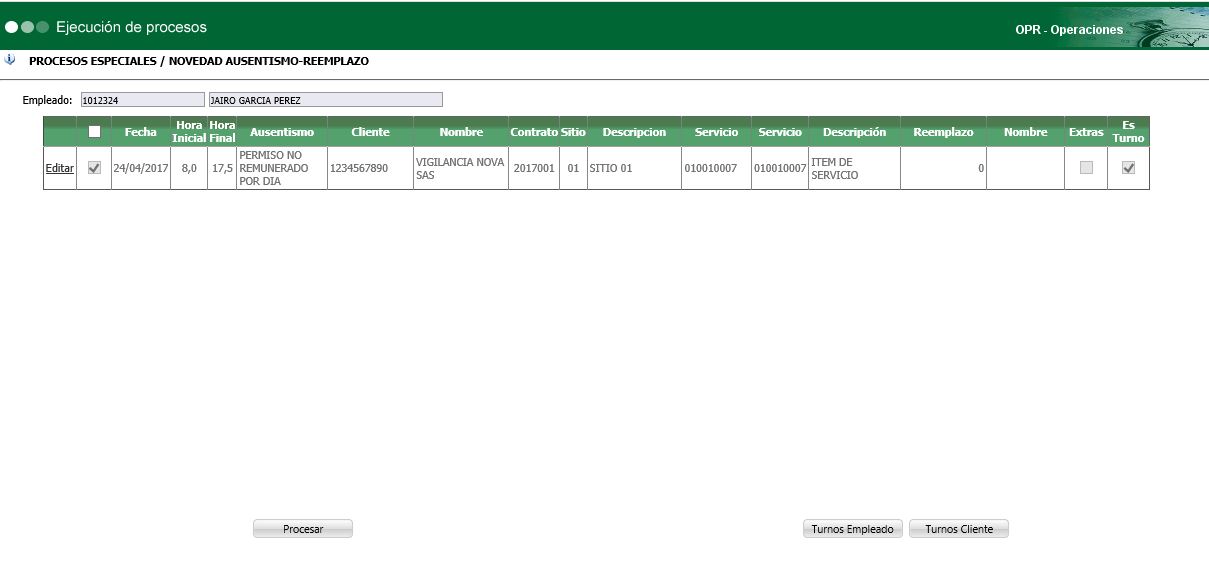The image size is (1209, 573).
Task: Click the Empleado code field 1012324
Action: coord(143,100)
